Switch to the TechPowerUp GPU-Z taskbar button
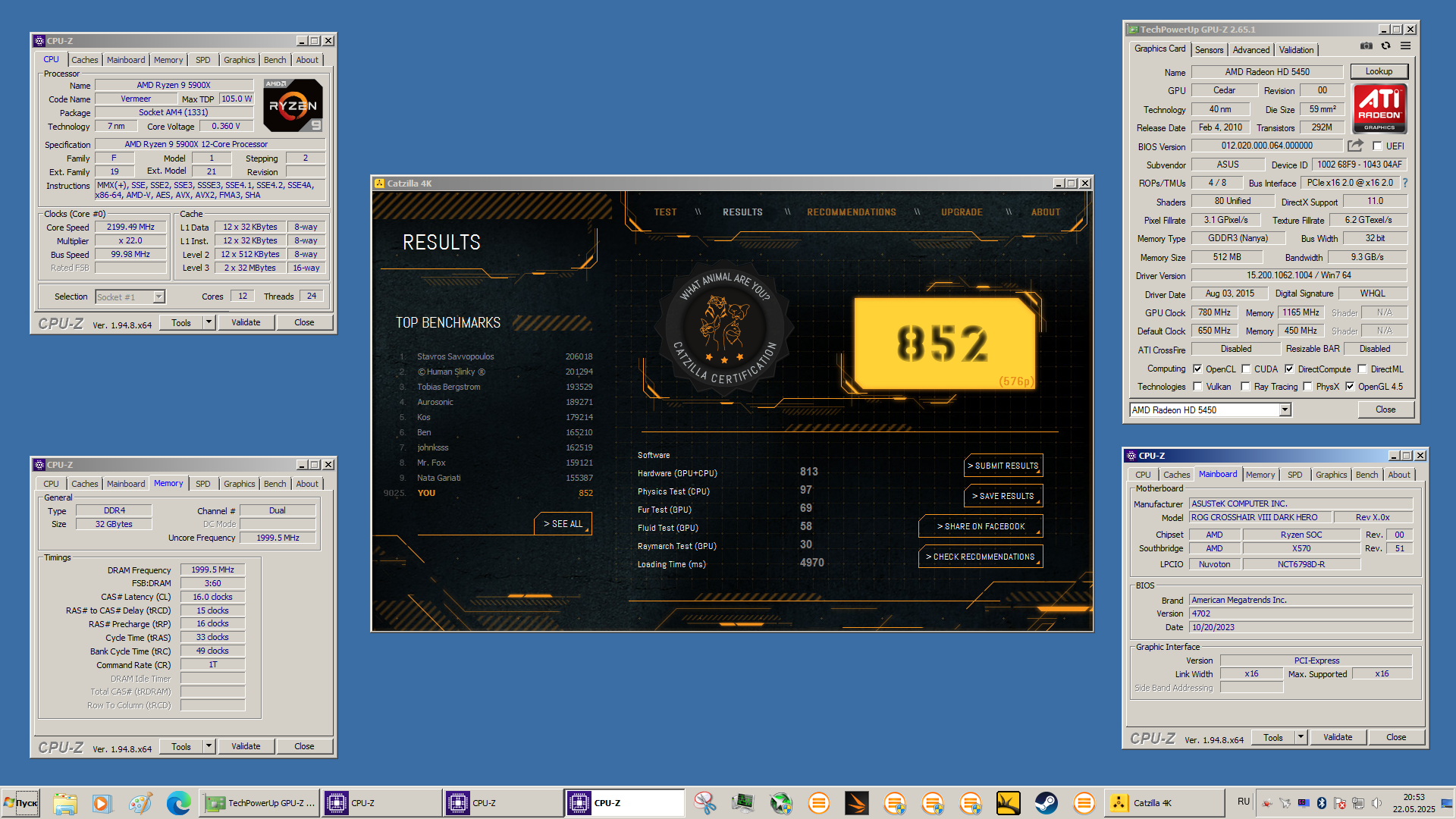 coord(260,803)
